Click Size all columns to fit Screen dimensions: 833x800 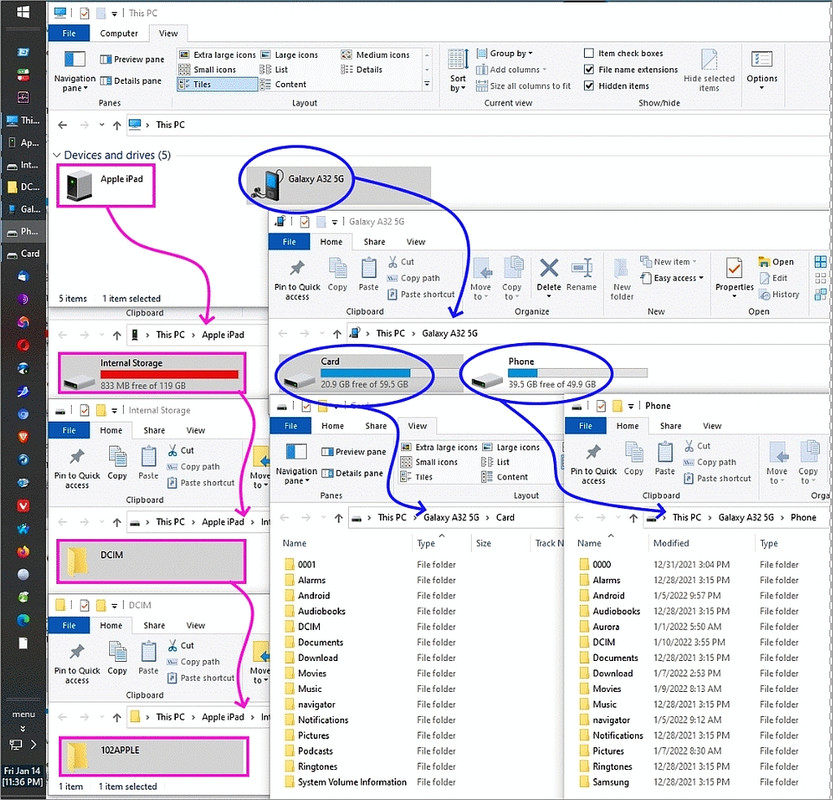[x=524, y=86]
